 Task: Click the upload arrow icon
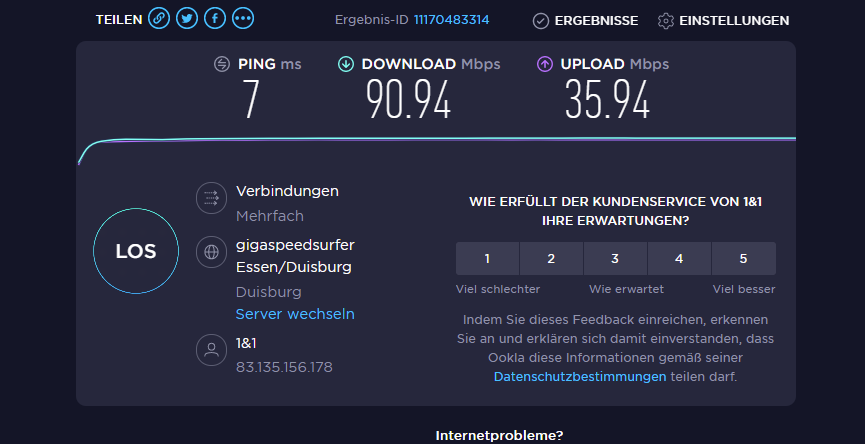coord(545,64)
